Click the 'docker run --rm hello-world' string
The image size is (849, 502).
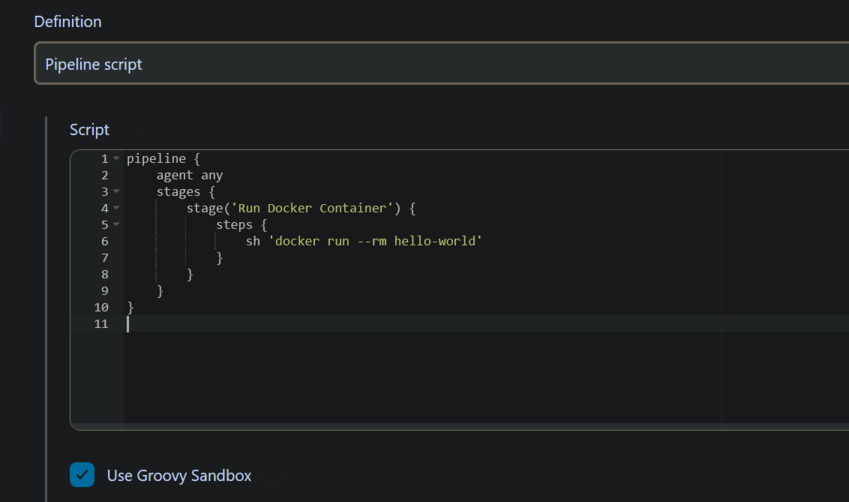click(374, 241)
